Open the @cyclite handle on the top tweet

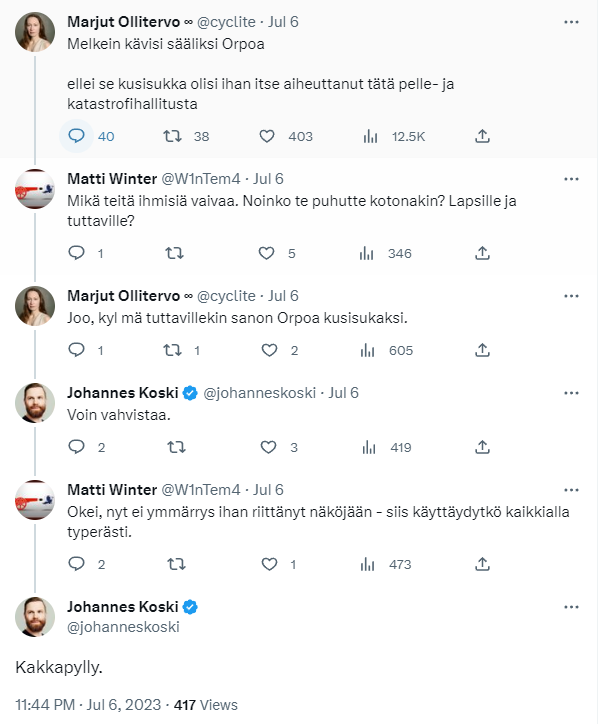coord(226,22)
